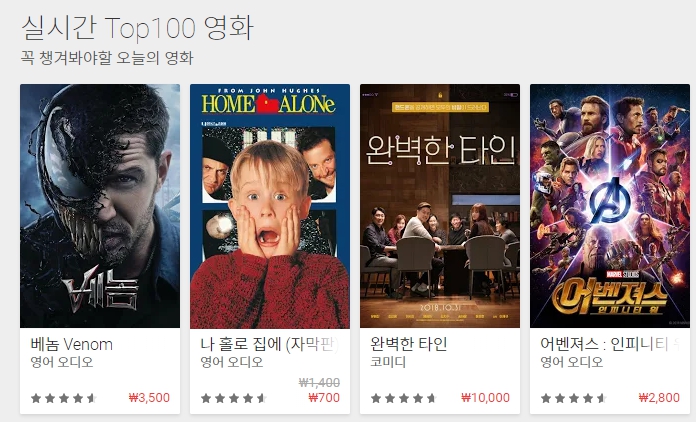The image size is (696, 422).
Task: Click the star rating under Venom
Action: tap(64, 398)
